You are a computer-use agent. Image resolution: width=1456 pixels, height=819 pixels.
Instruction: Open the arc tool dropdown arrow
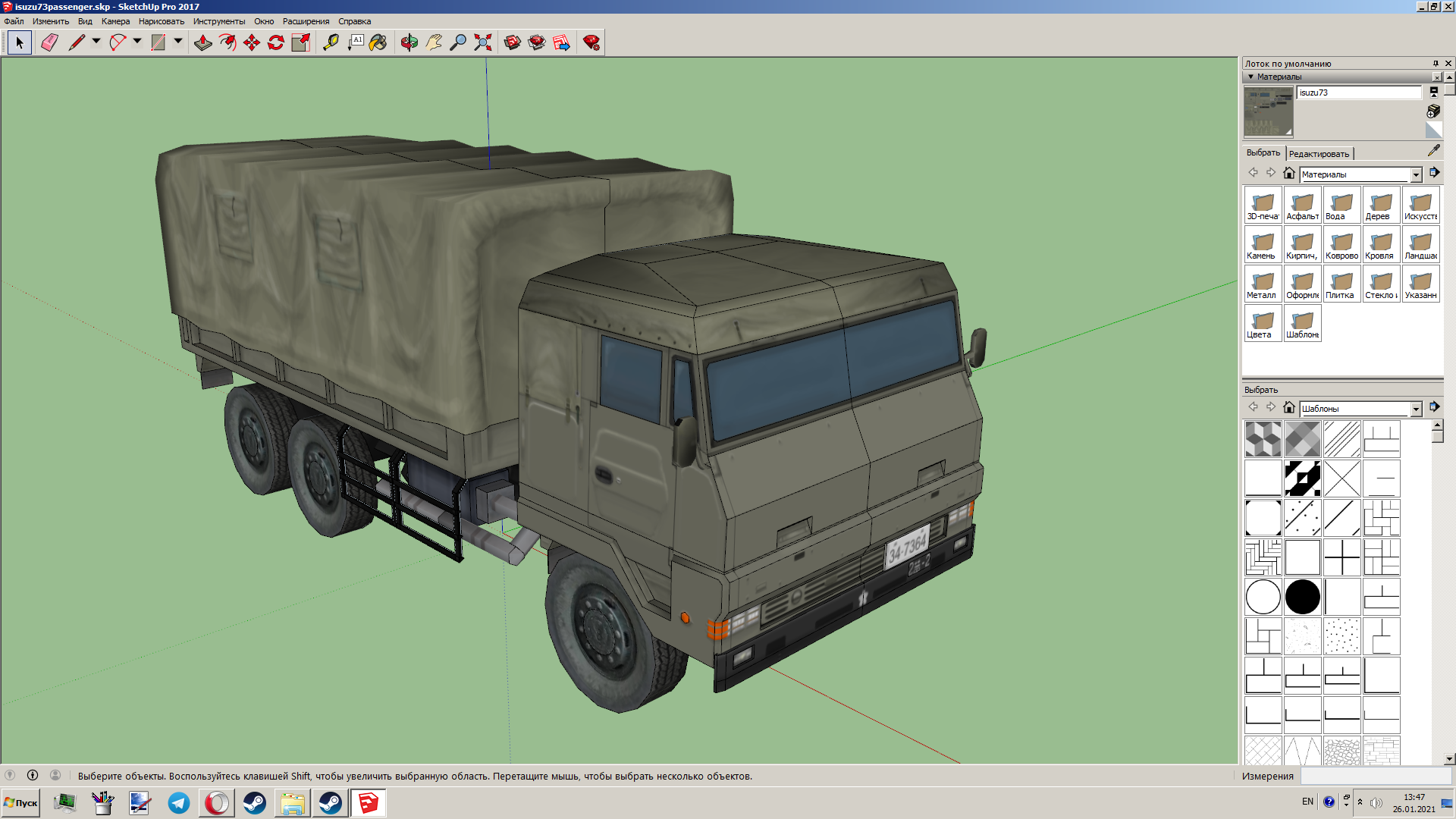(137, 42)
